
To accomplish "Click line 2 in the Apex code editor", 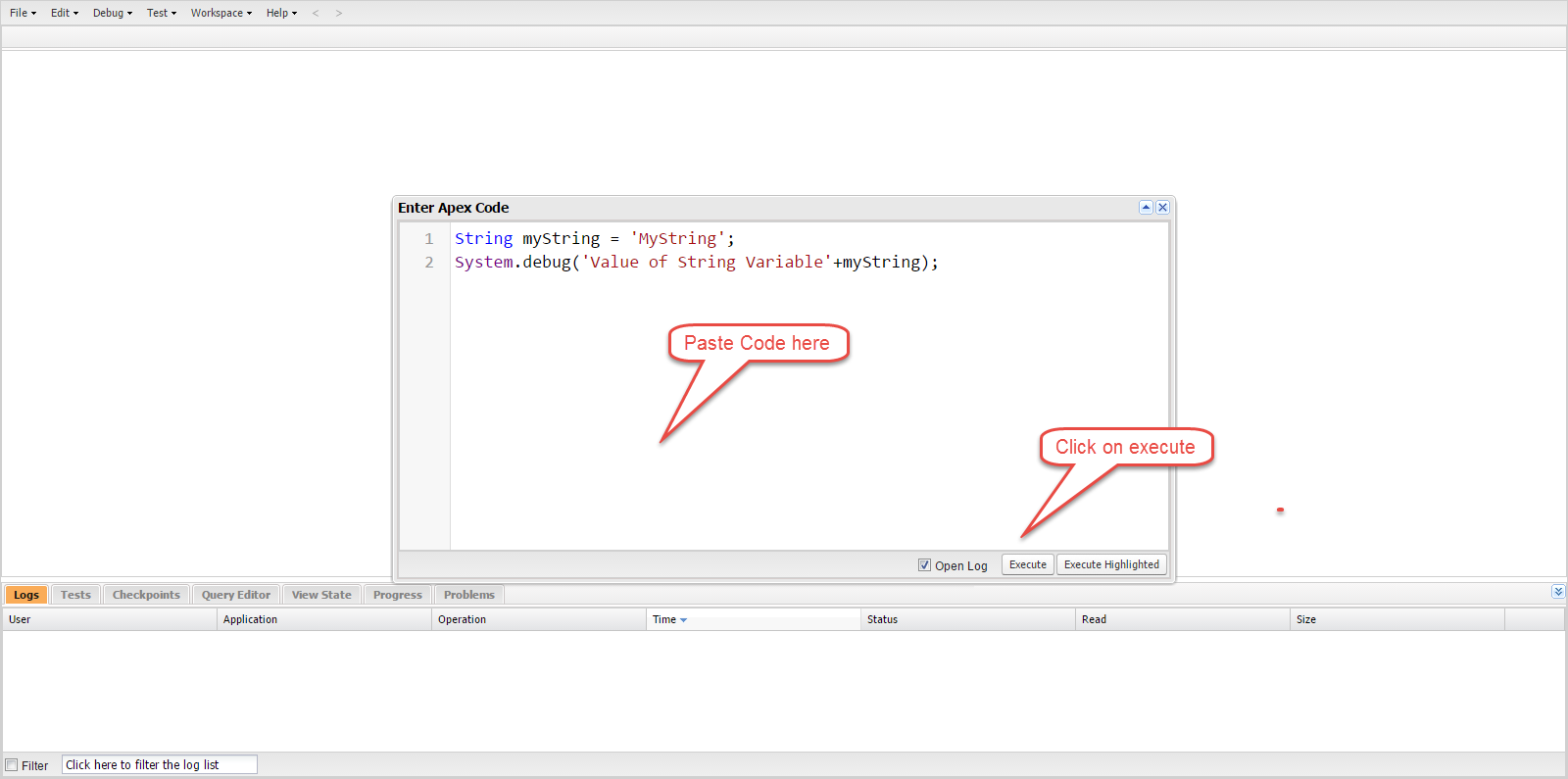I will [x=696, y=263].
